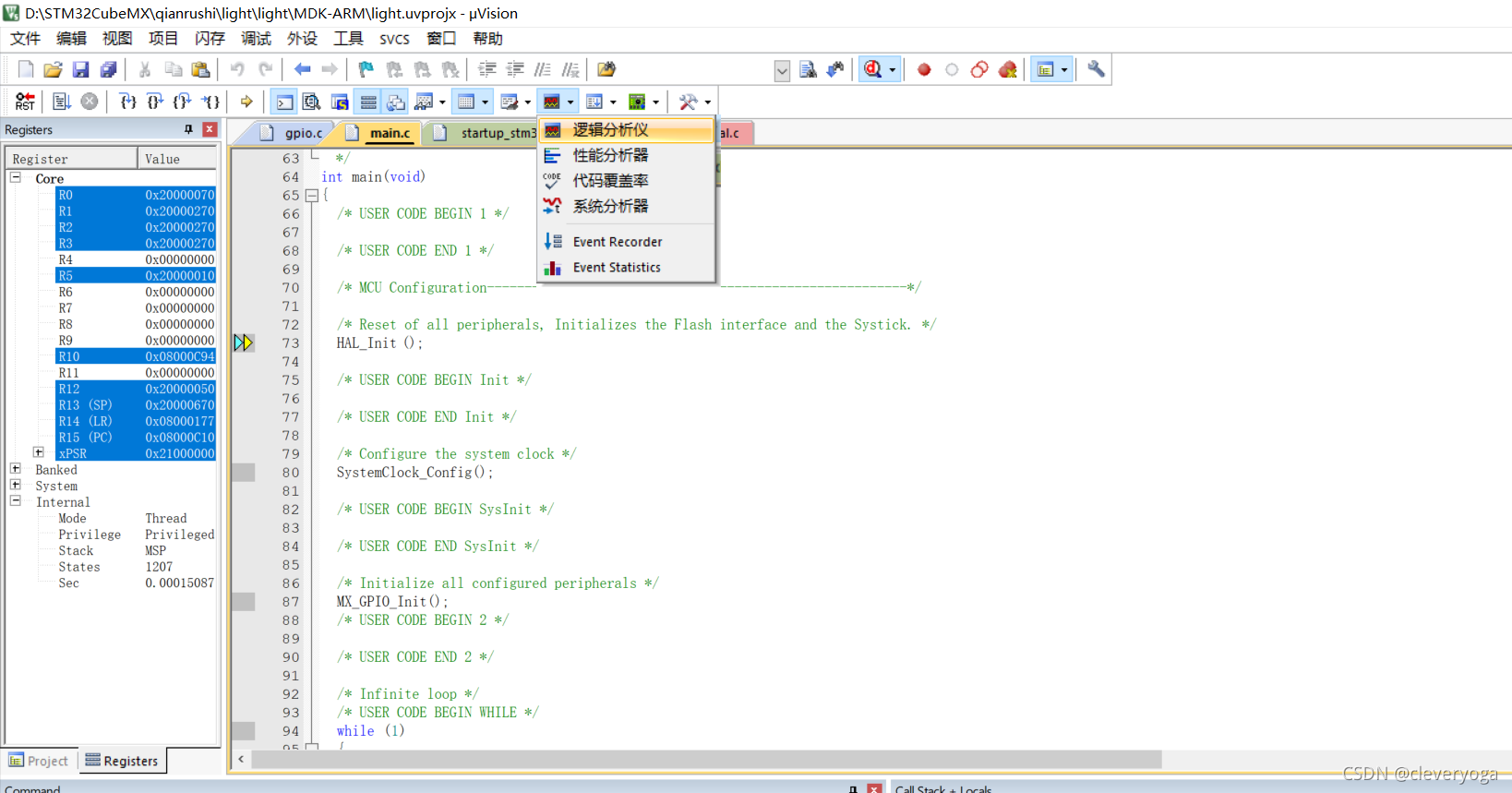This screenshot has height=793, width=1512.
Task: Click the Kill All Breakpoints icon
Action: [1008, 69]
